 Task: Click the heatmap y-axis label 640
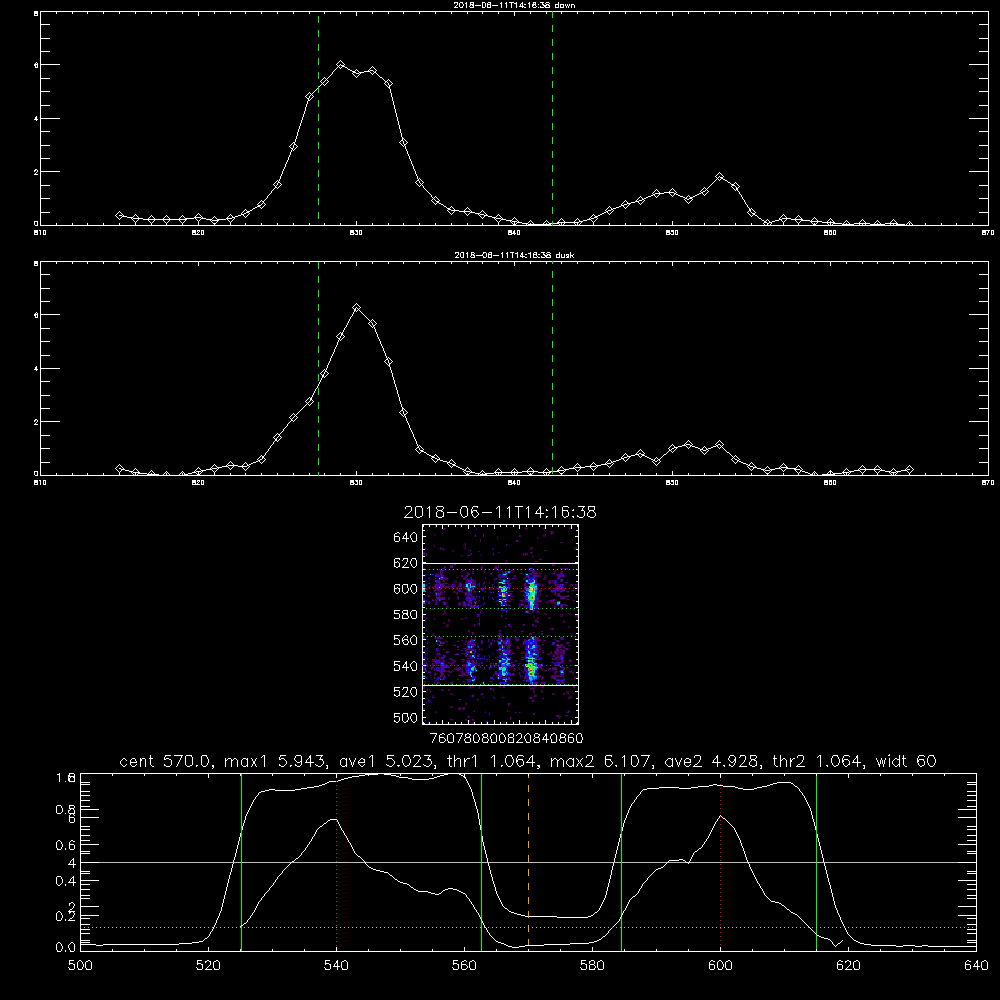click(x=406, y=537)
